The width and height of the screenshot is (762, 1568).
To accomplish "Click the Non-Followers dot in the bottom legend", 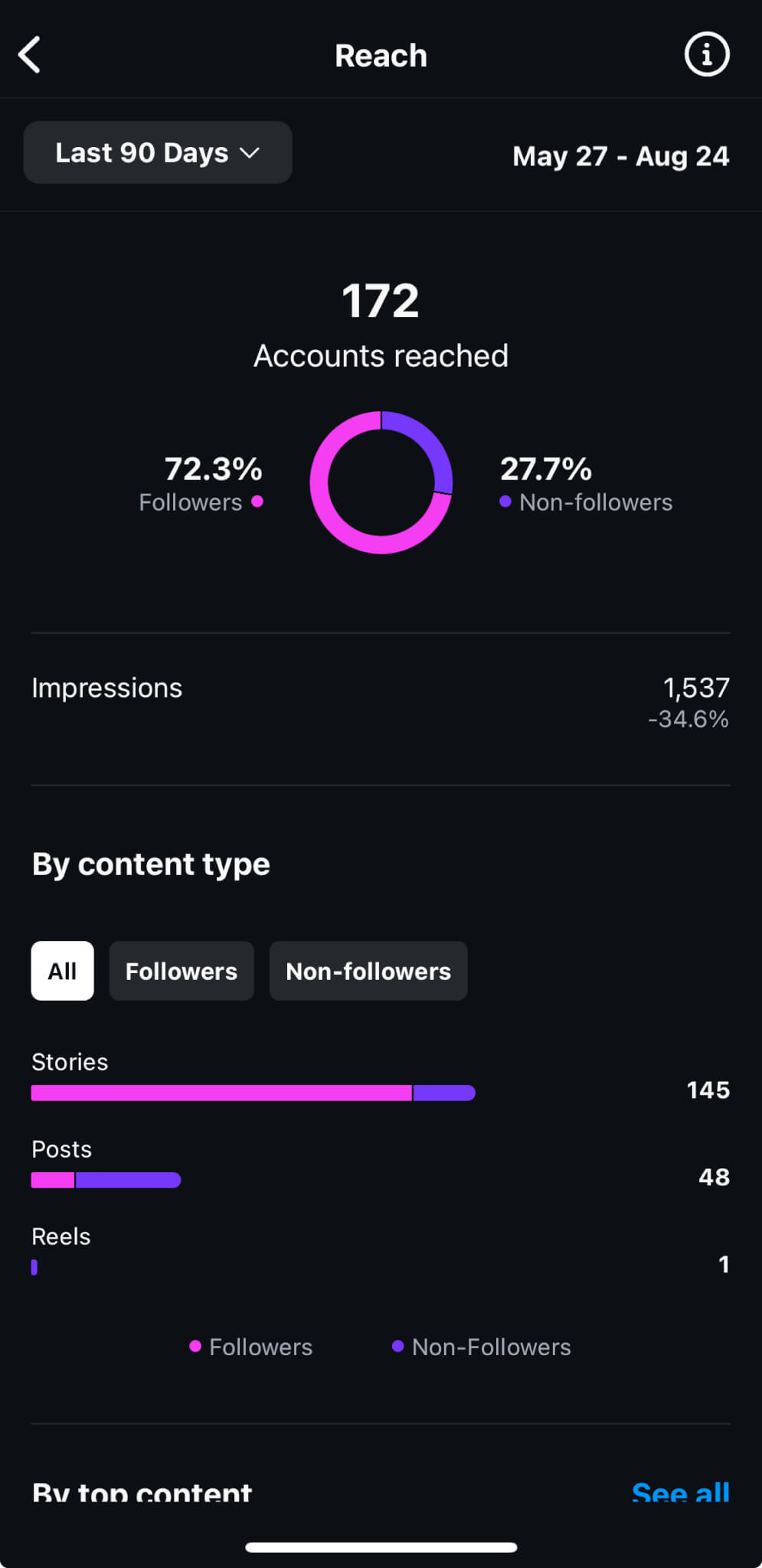I will point(397,1347).
